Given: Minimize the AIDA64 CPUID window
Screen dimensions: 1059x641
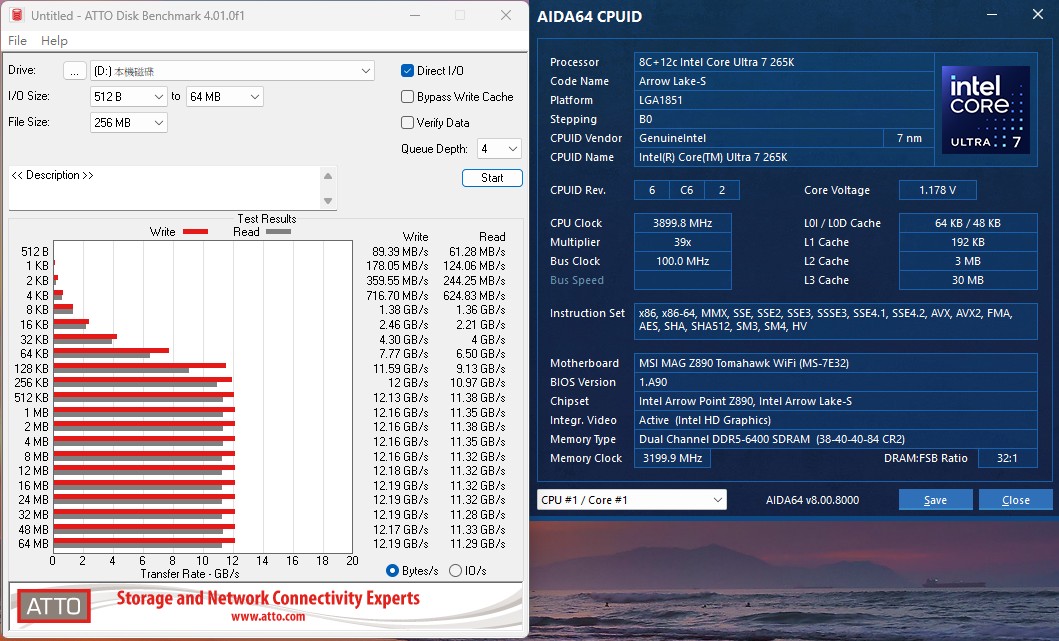Looking at the screenshot, I should click(x=991, y=16).
